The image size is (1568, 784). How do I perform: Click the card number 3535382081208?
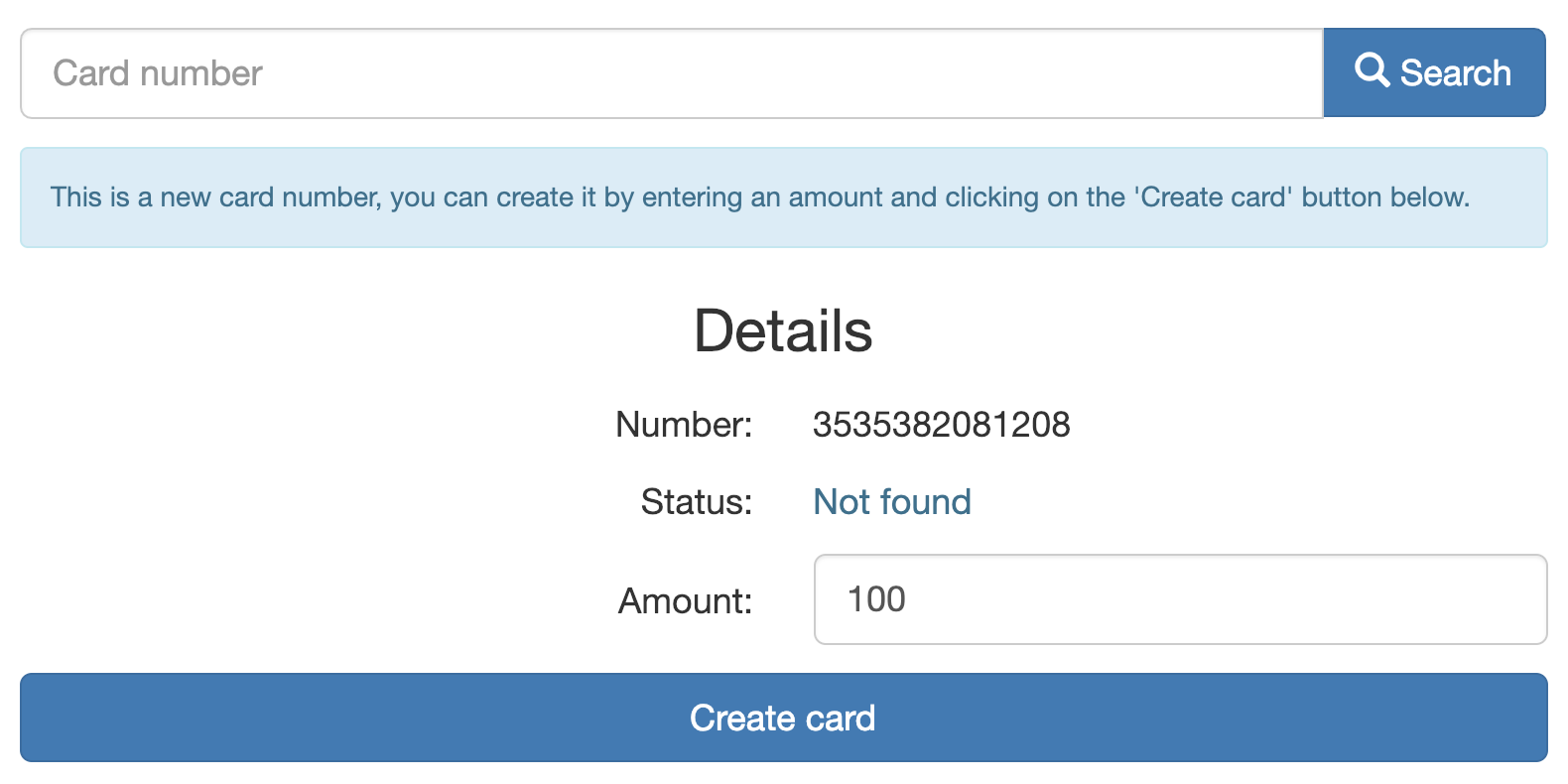coord(941,425)
